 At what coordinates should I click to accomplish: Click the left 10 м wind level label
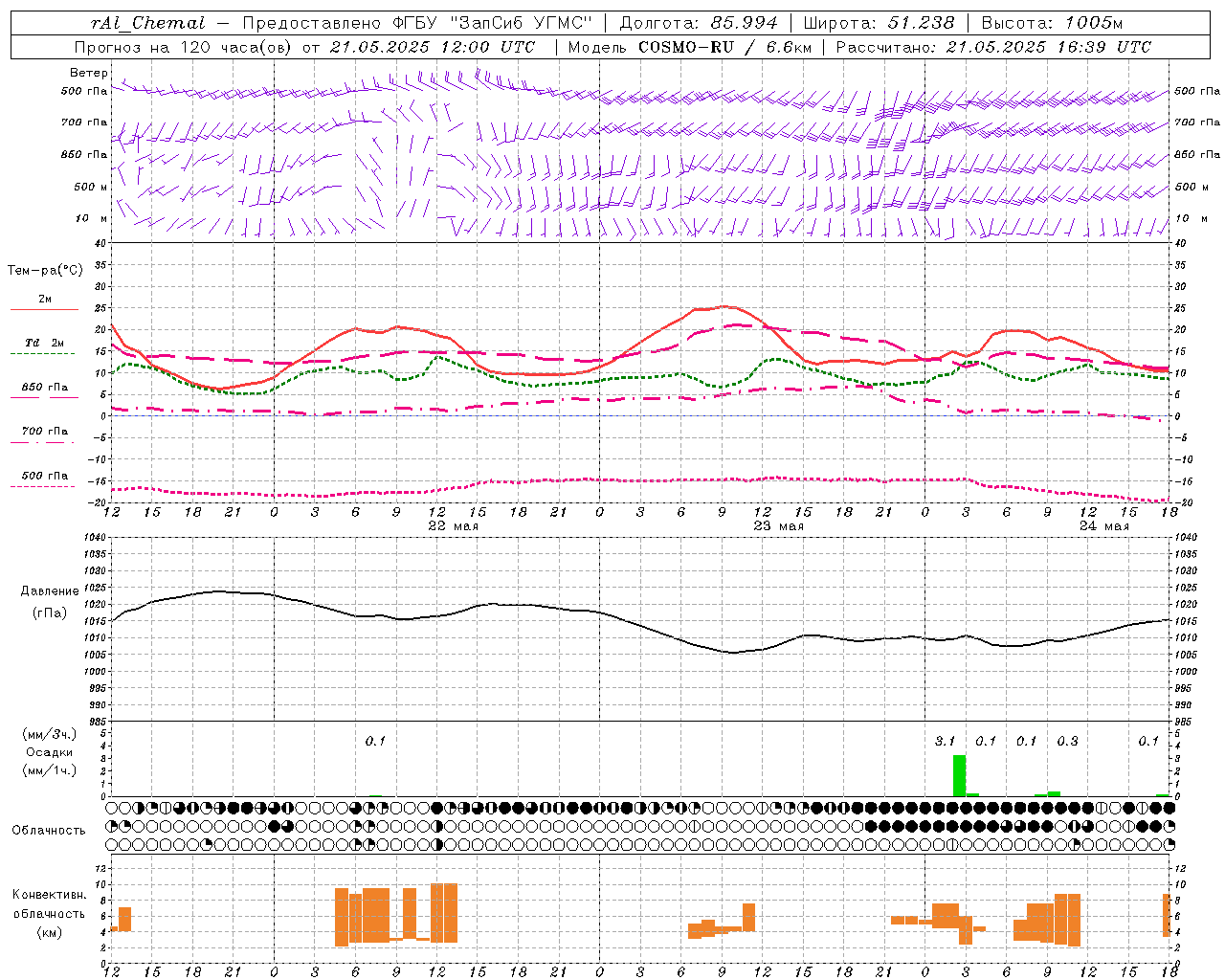coord(91,218)
